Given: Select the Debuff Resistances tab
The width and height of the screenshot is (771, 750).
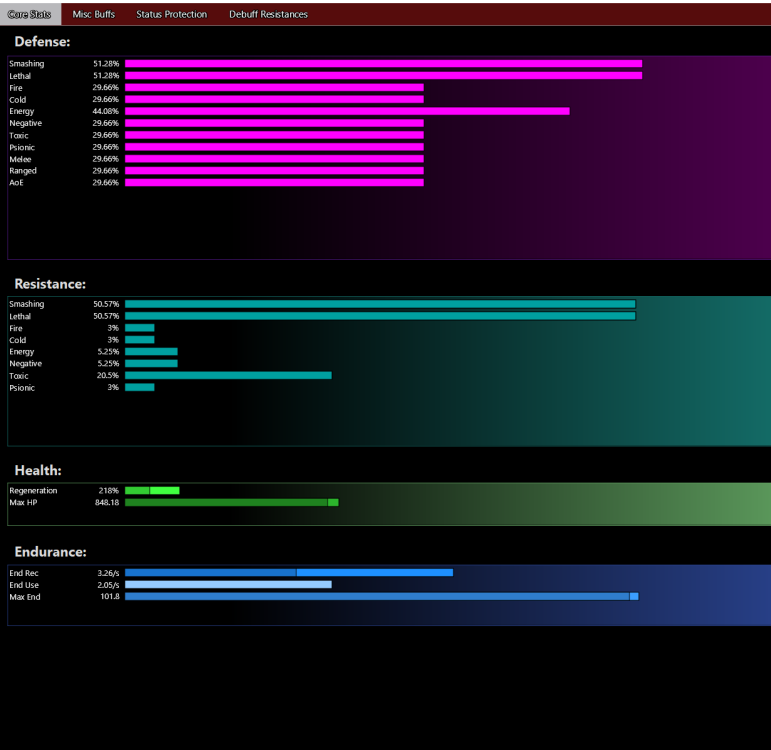Looking at the screenshot, I should [268, 14].
